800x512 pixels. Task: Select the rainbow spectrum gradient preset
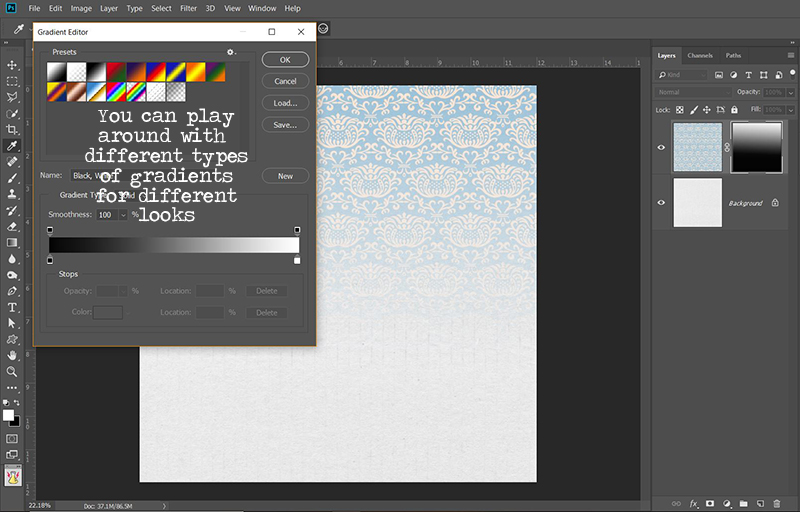click(x=116, y=91)
